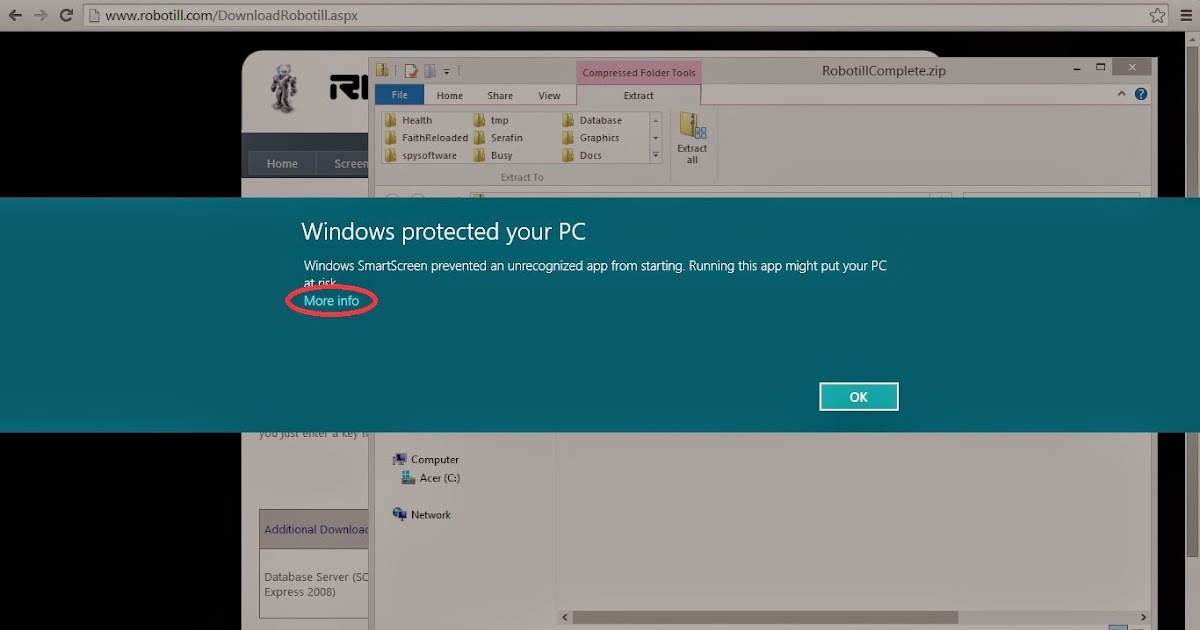Switch to the View ribbon tab

[x=550, y=96]
